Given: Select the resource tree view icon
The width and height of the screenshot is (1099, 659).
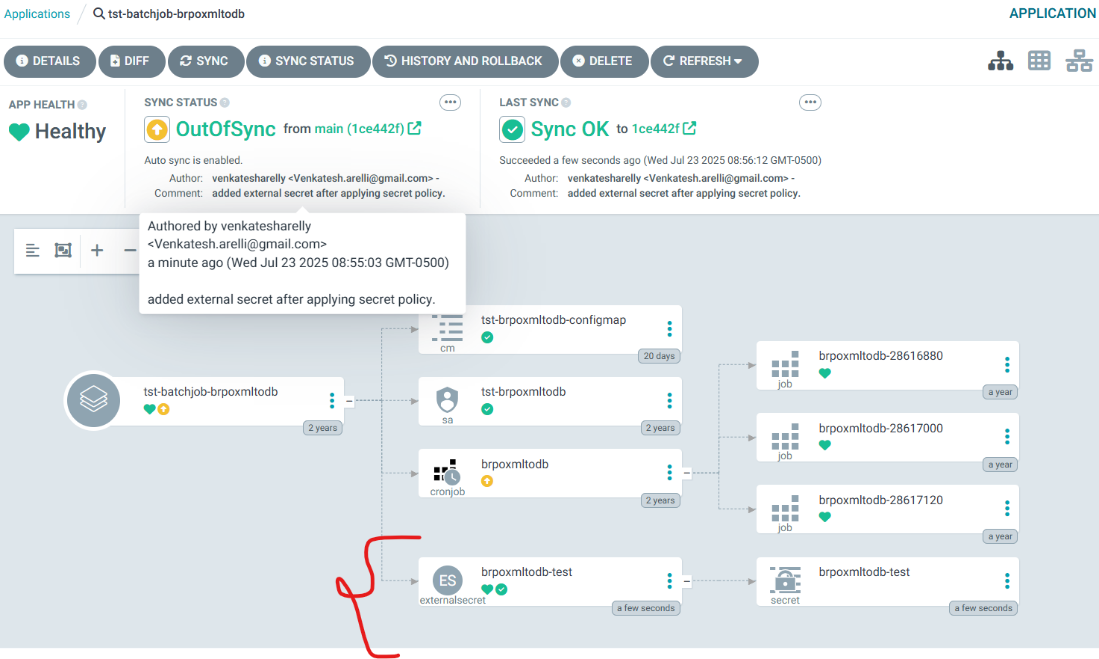Looking at the screenshot, I should [x=1000, y=60].
